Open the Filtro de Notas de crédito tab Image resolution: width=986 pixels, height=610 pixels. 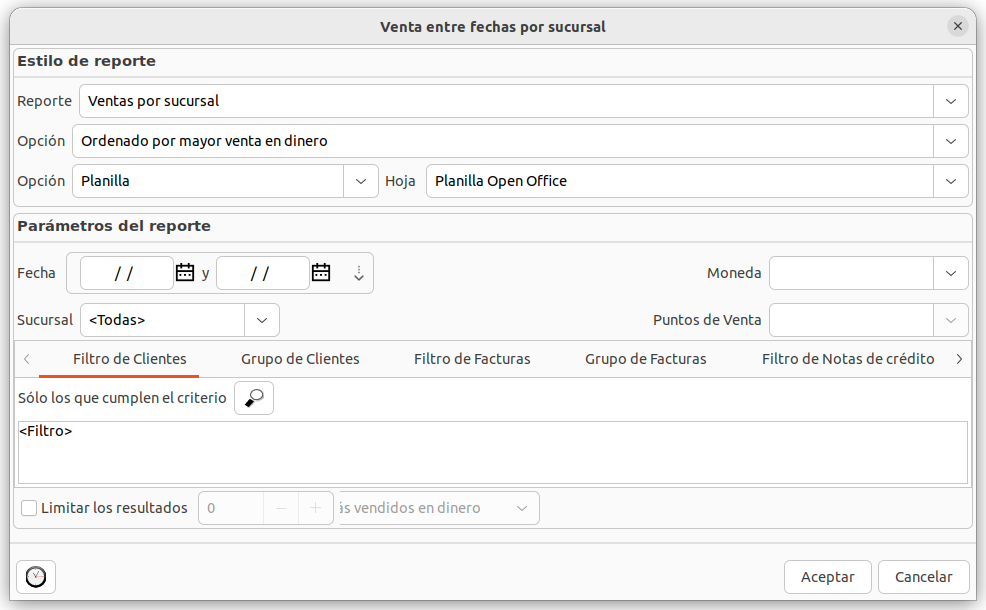coord(847,359)
